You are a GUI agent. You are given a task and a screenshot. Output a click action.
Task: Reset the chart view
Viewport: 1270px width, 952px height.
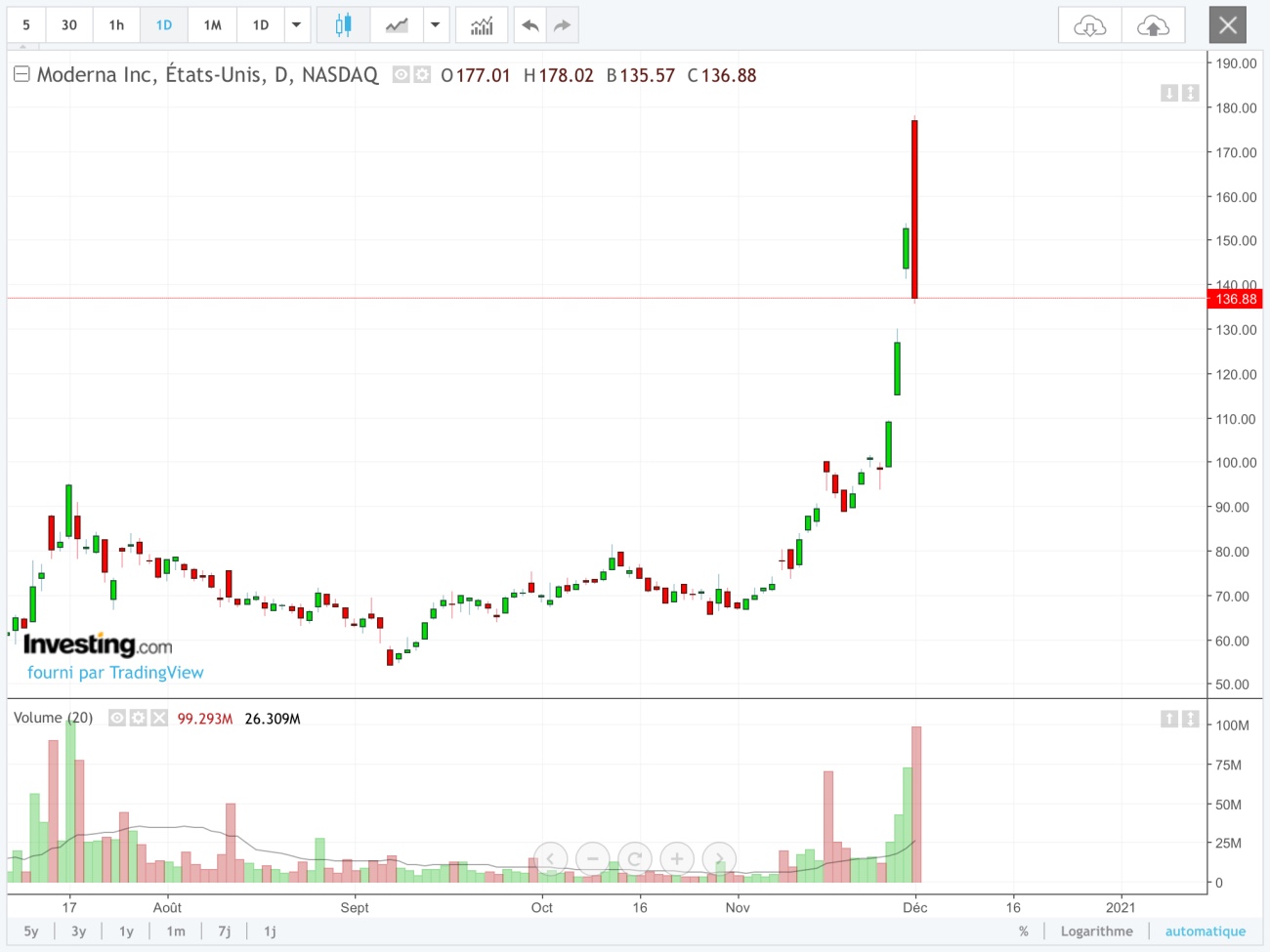click(634, 859)
